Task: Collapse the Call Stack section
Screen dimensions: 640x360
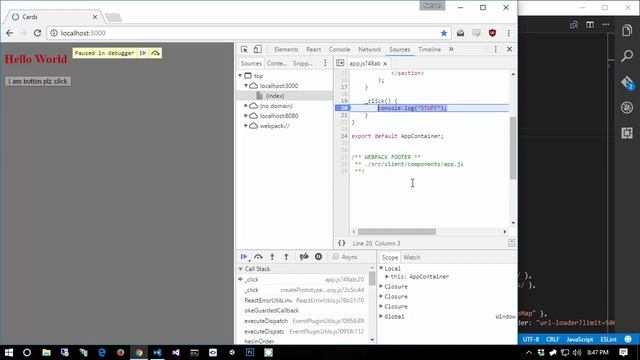Action: [x=240, y=269]
